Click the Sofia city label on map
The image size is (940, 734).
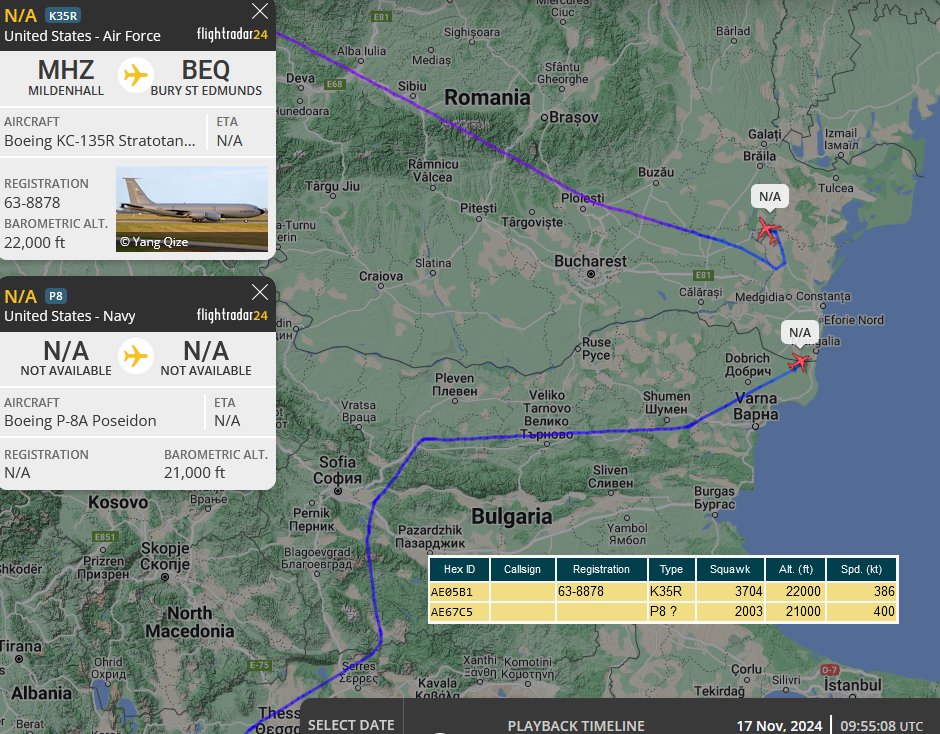coord(338,470)
